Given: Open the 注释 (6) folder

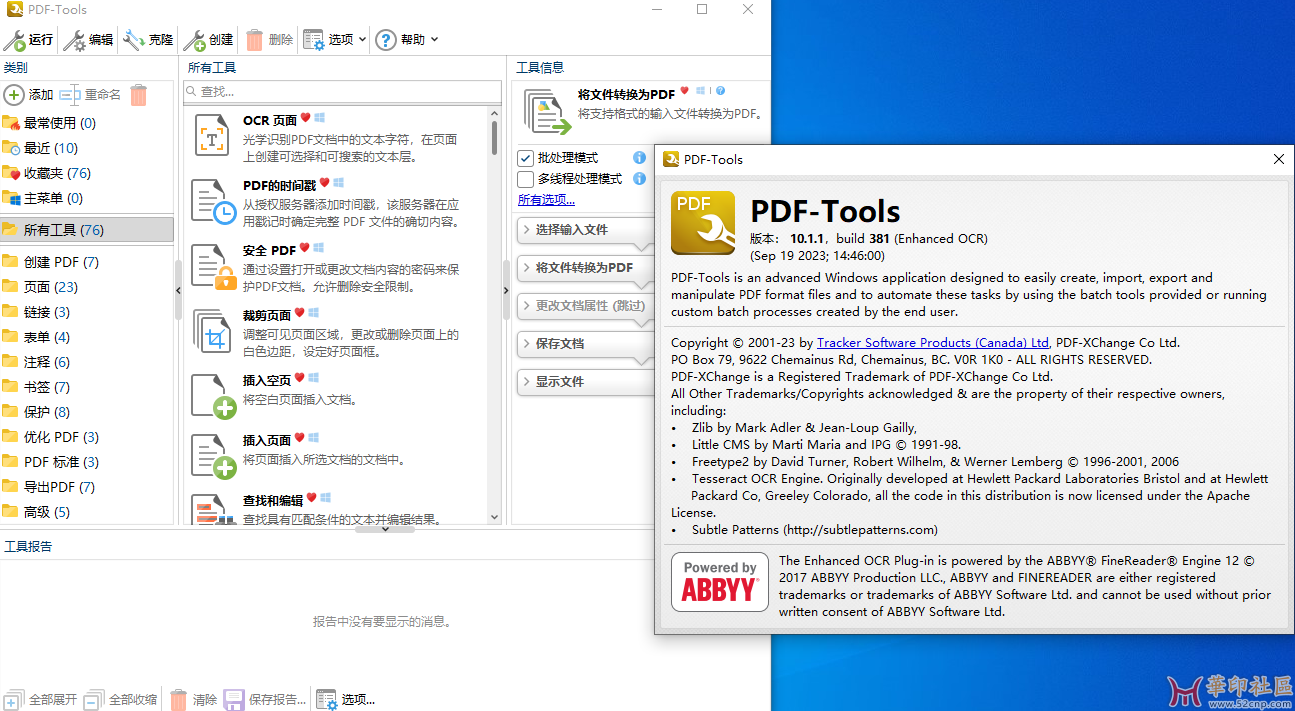Looking at the screenshot, I should click(87, 362).
